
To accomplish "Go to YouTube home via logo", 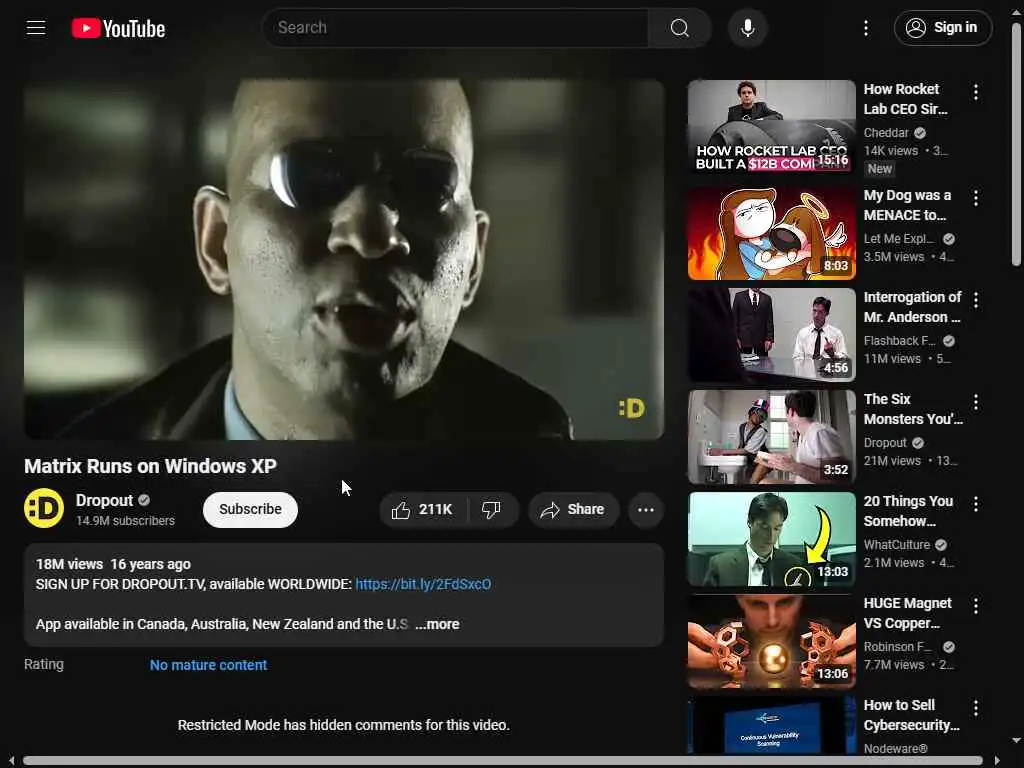I will [x=118, y=28].
